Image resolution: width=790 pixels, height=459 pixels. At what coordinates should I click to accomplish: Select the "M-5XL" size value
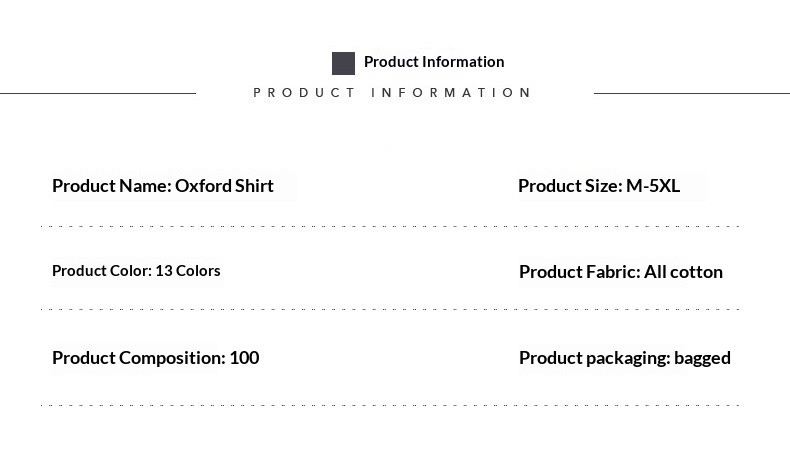click(653, 186)
